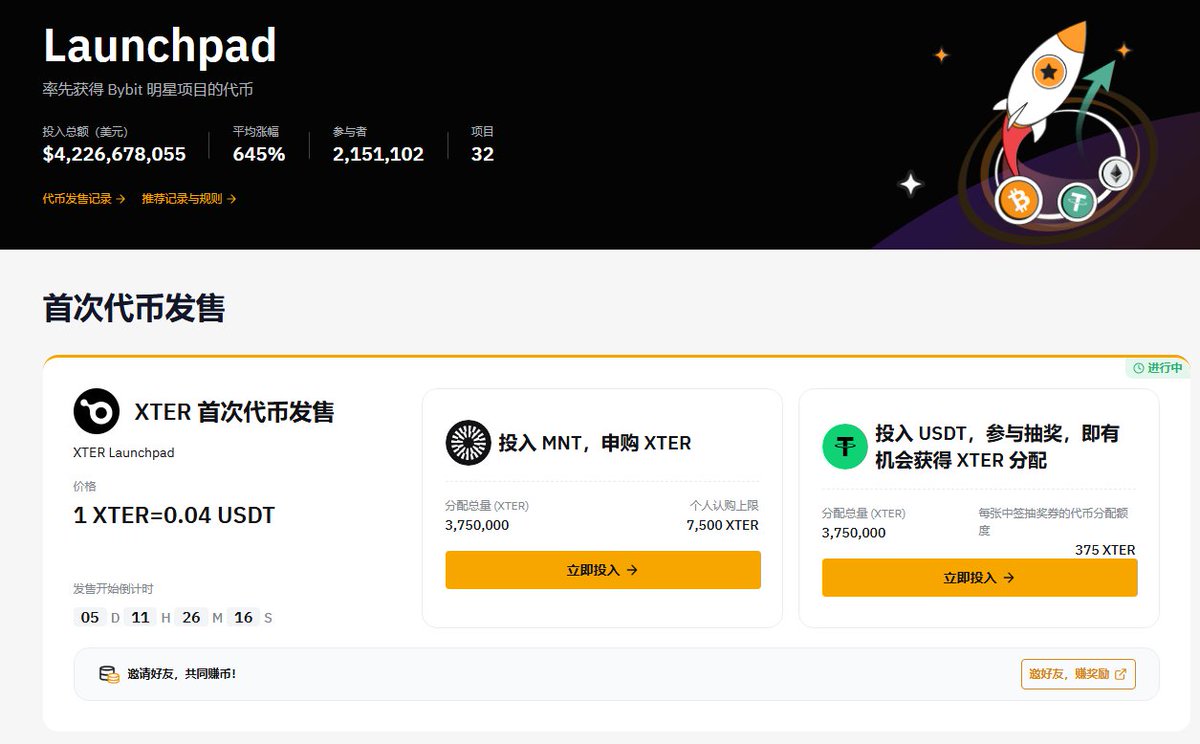The height and width of the screenshot is (744, 1200).
Task: Click the project count 32
Action: 482,154
